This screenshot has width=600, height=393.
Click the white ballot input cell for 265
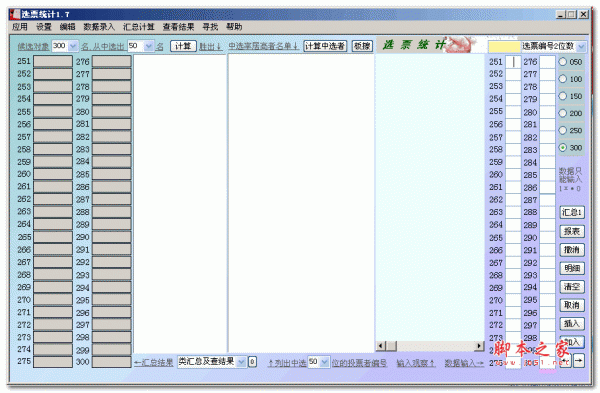pyautogui.click(x=514, y=238)
